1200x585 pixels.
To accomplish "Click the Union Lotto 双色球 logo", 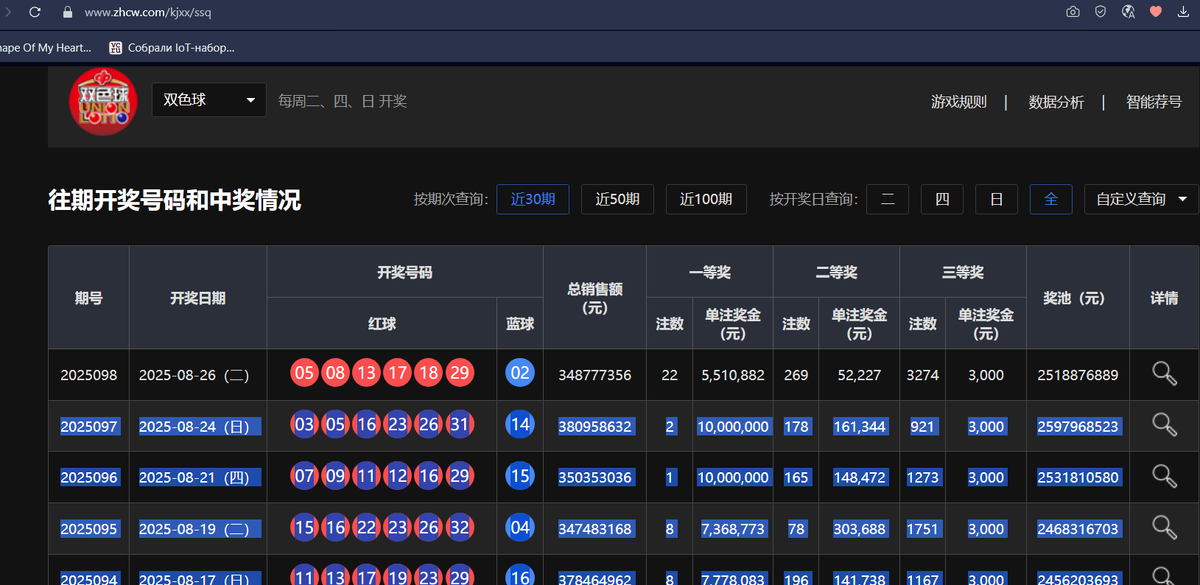I will tap(101, 102).
